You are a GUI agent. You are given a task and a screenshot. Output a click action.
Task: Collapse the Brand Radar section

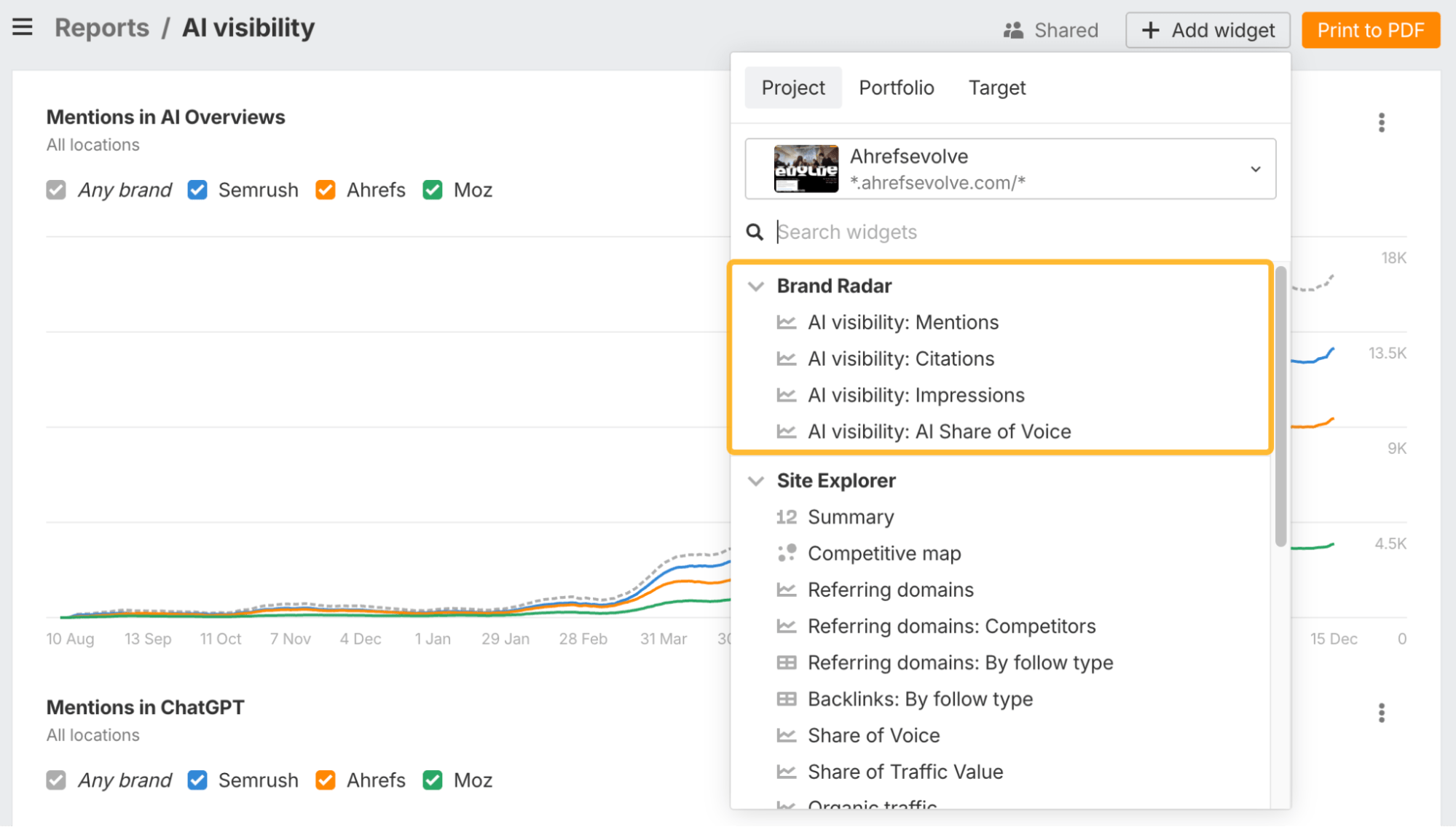coord(756,286)
